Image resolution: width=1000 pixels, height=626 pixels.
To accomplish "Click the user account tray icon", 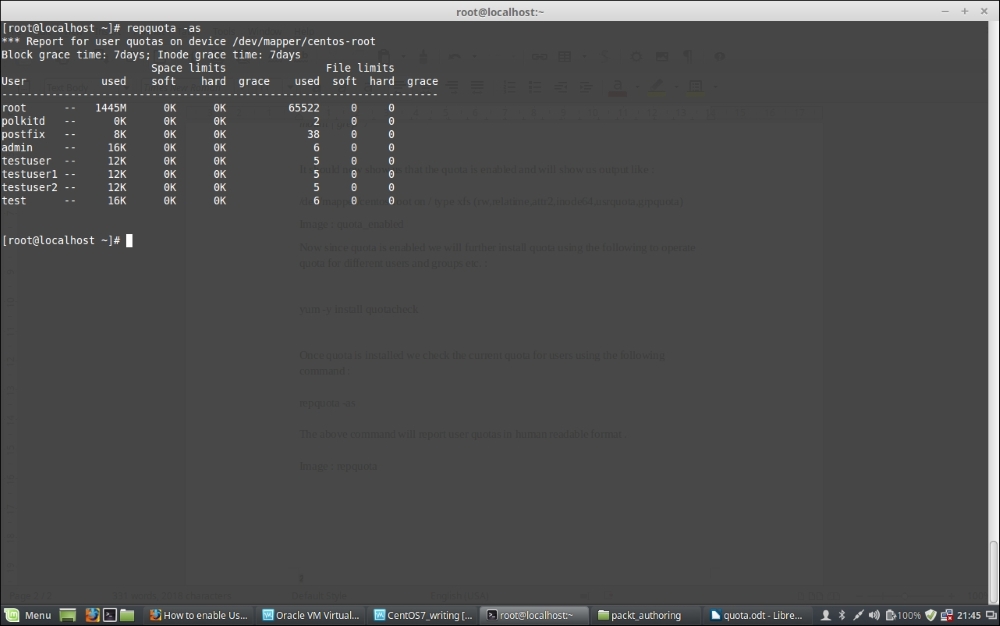I will click(825, 615).
